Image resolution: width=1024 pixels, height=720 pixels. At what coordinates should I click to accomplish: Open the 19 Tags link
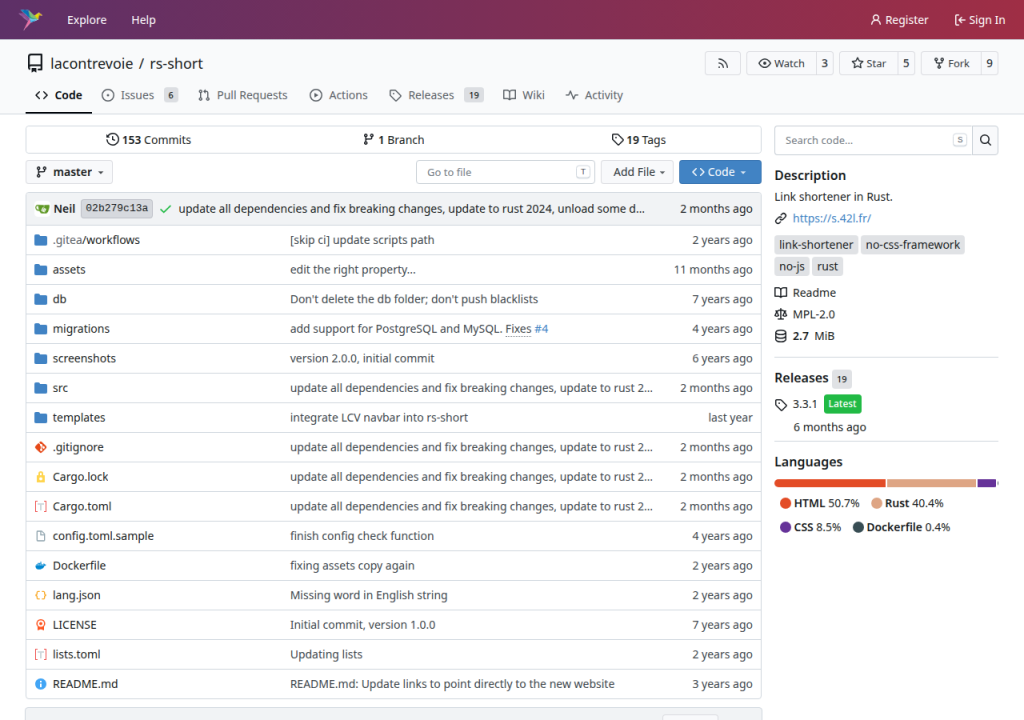tap(639, 140)
